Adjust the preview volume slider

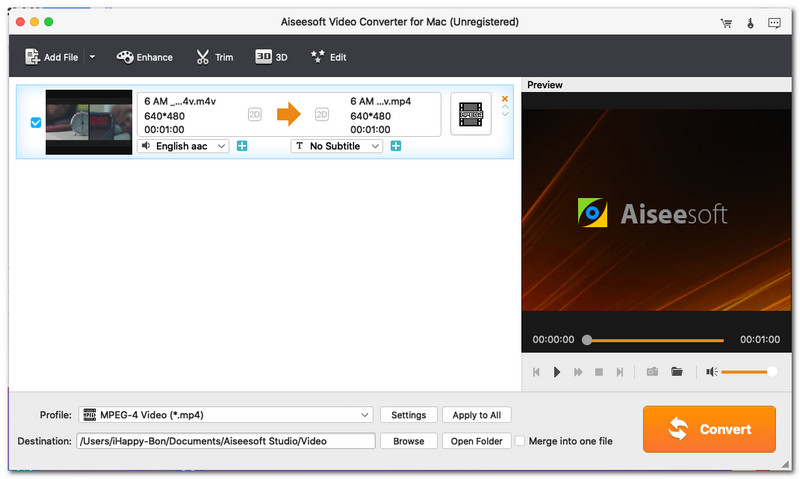[x=746, y=372]
